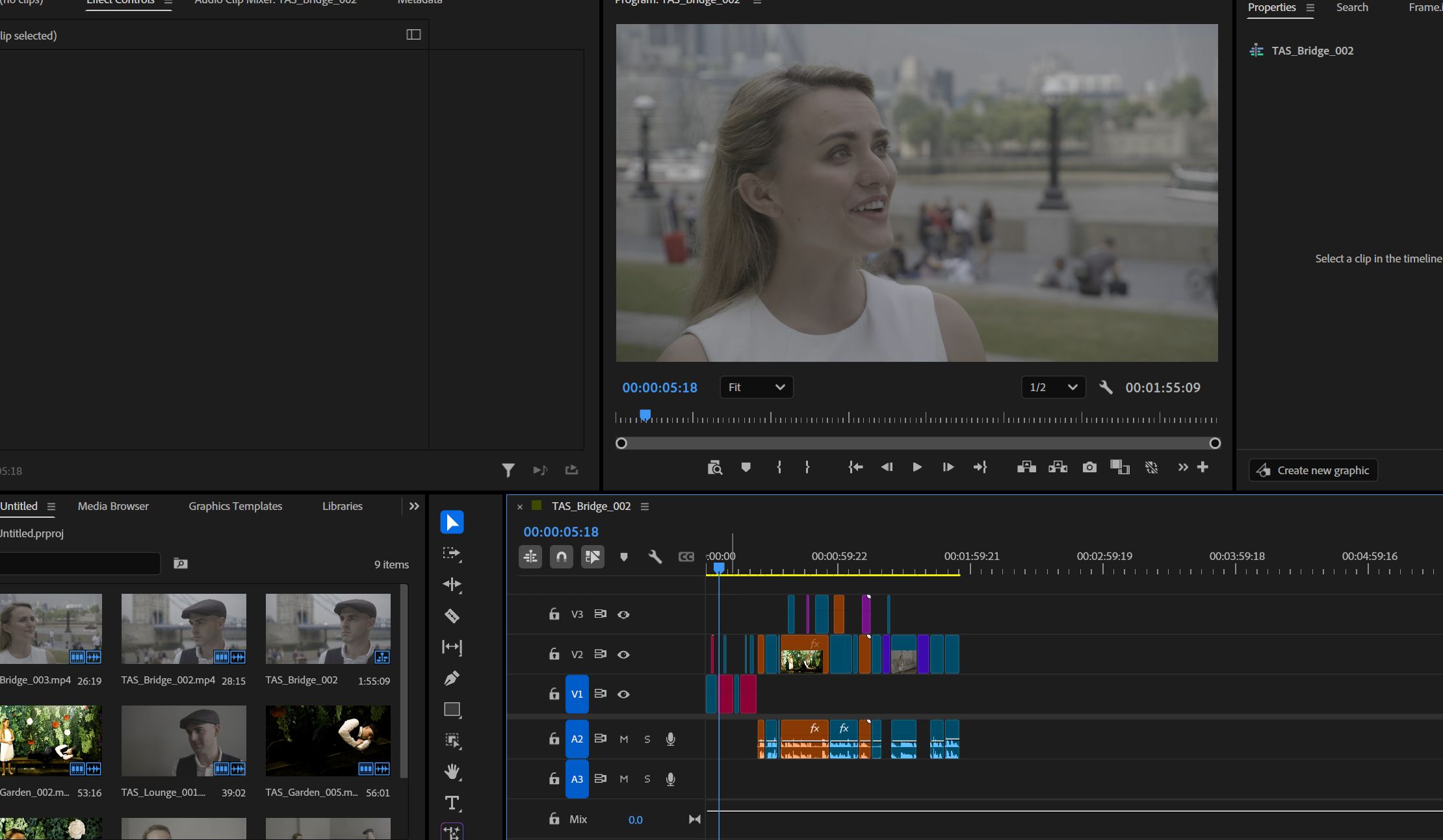Select the Razor tool
Image resolution: width=1443 pixels, height=840 pixels.
452,616
